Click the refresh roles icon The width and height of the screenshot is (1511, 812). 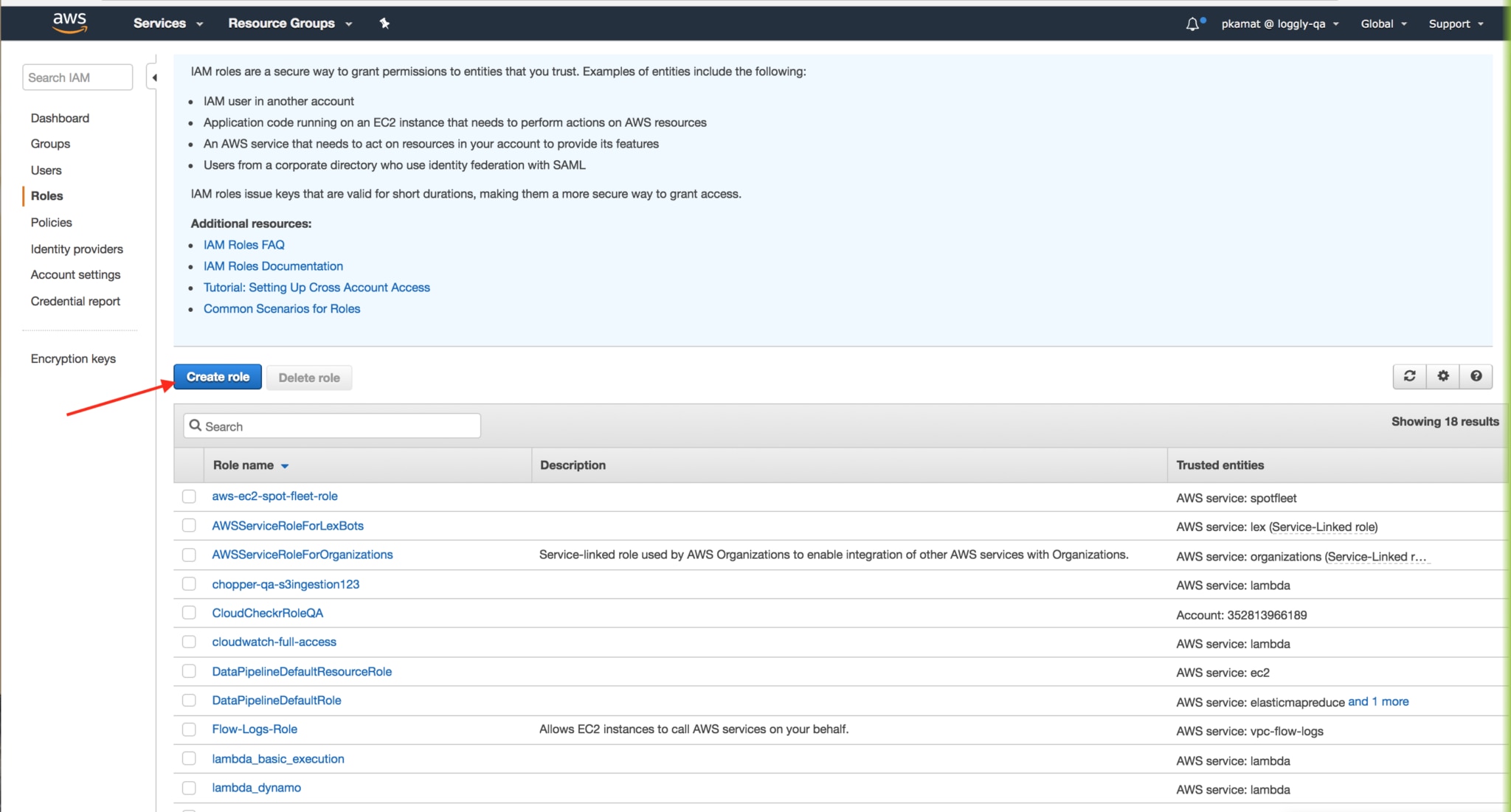pos(1409,376)
